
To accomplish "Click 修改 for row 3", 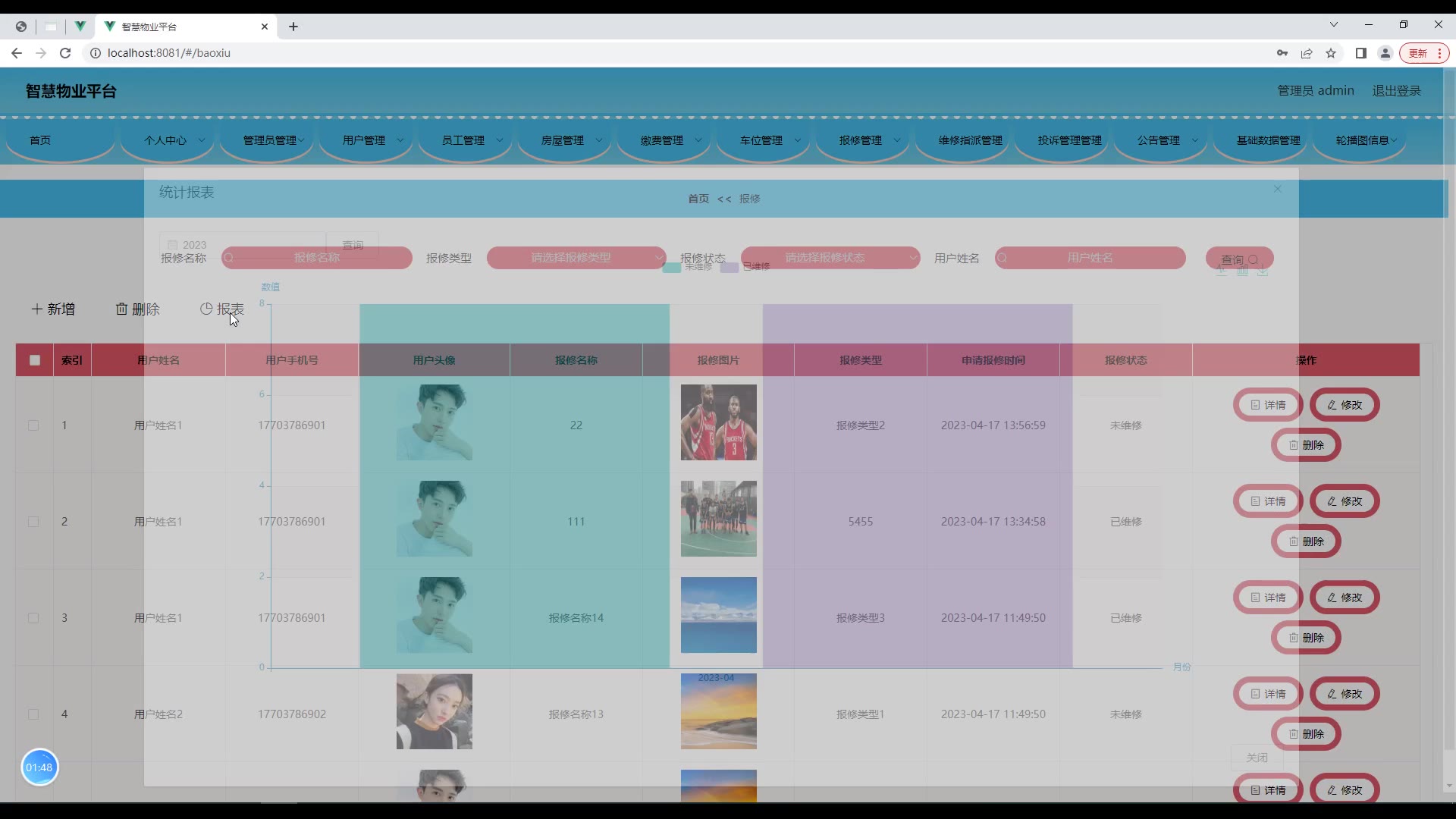I will 1345,598.
